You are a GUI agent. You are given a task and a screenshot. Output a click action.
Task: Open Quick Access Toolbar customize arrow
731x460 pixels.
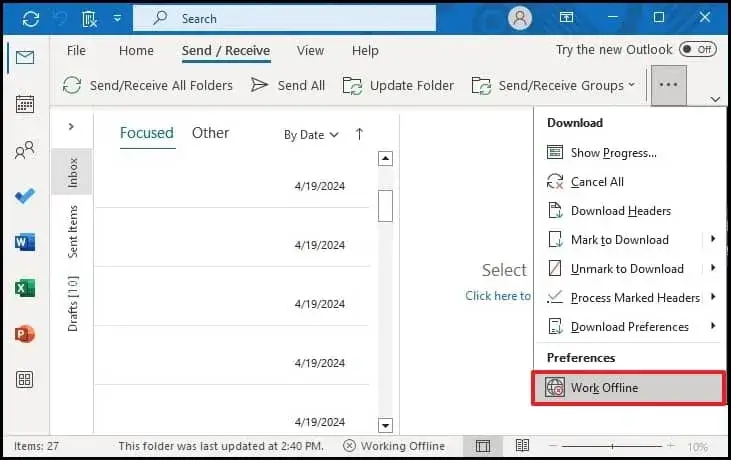(x=117, y=19)
